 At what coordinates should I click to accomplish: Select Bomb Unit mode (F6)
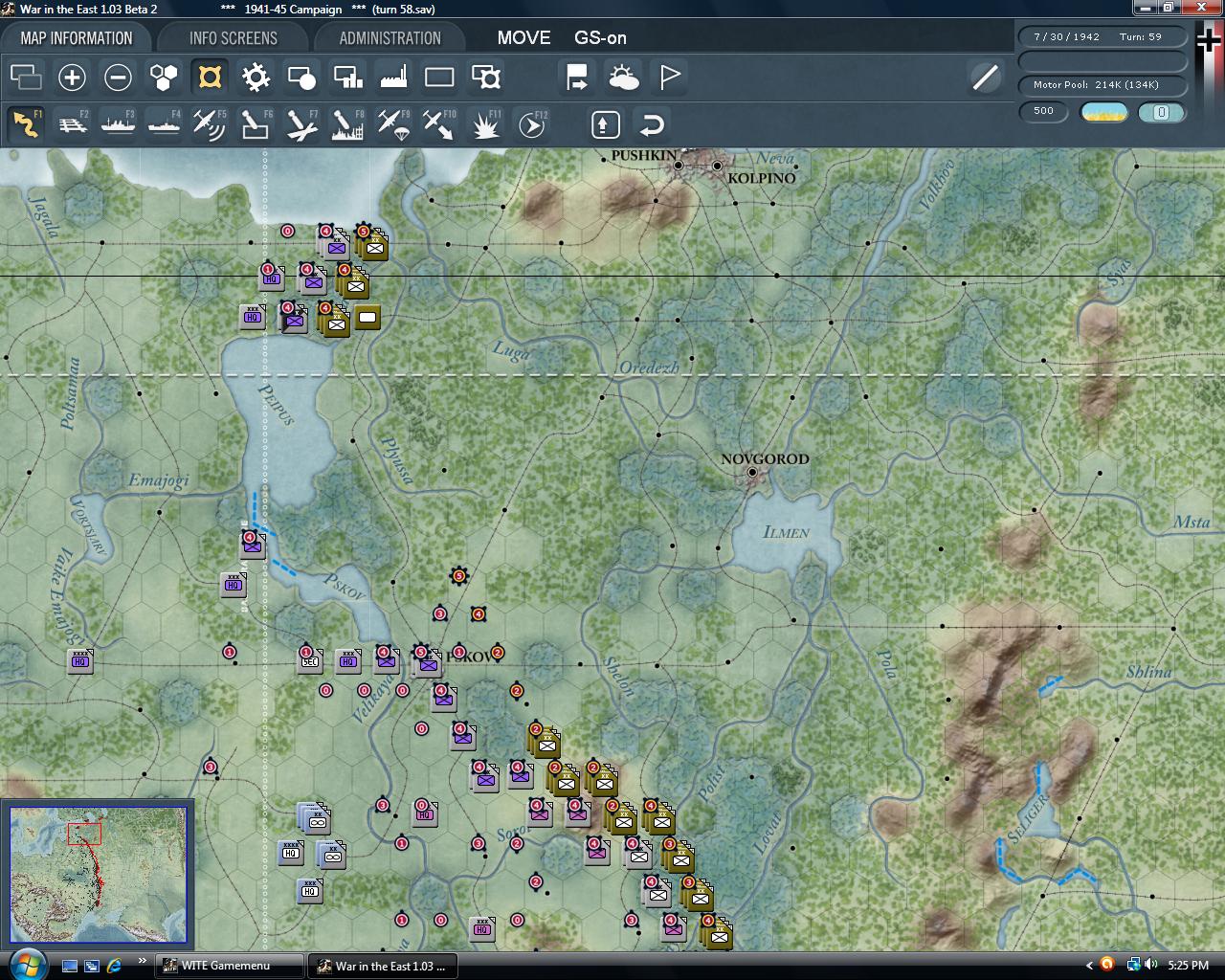[256, 124]
